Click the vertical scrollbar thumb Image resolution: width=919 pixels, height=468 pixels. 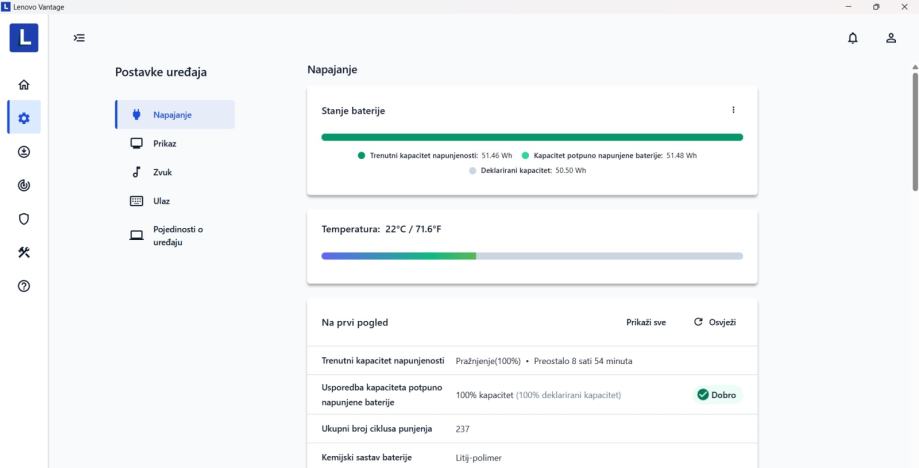pos(914,130)
